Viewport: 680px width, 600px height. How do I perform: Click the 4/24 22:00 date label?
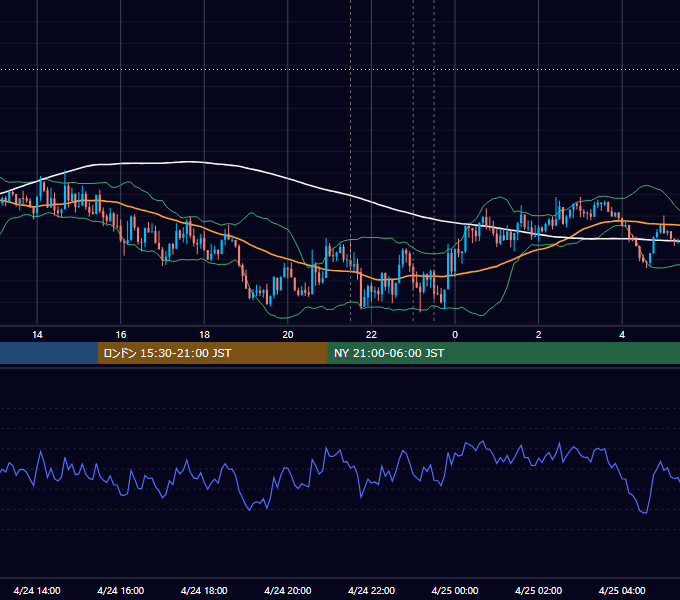pos(371,590)
